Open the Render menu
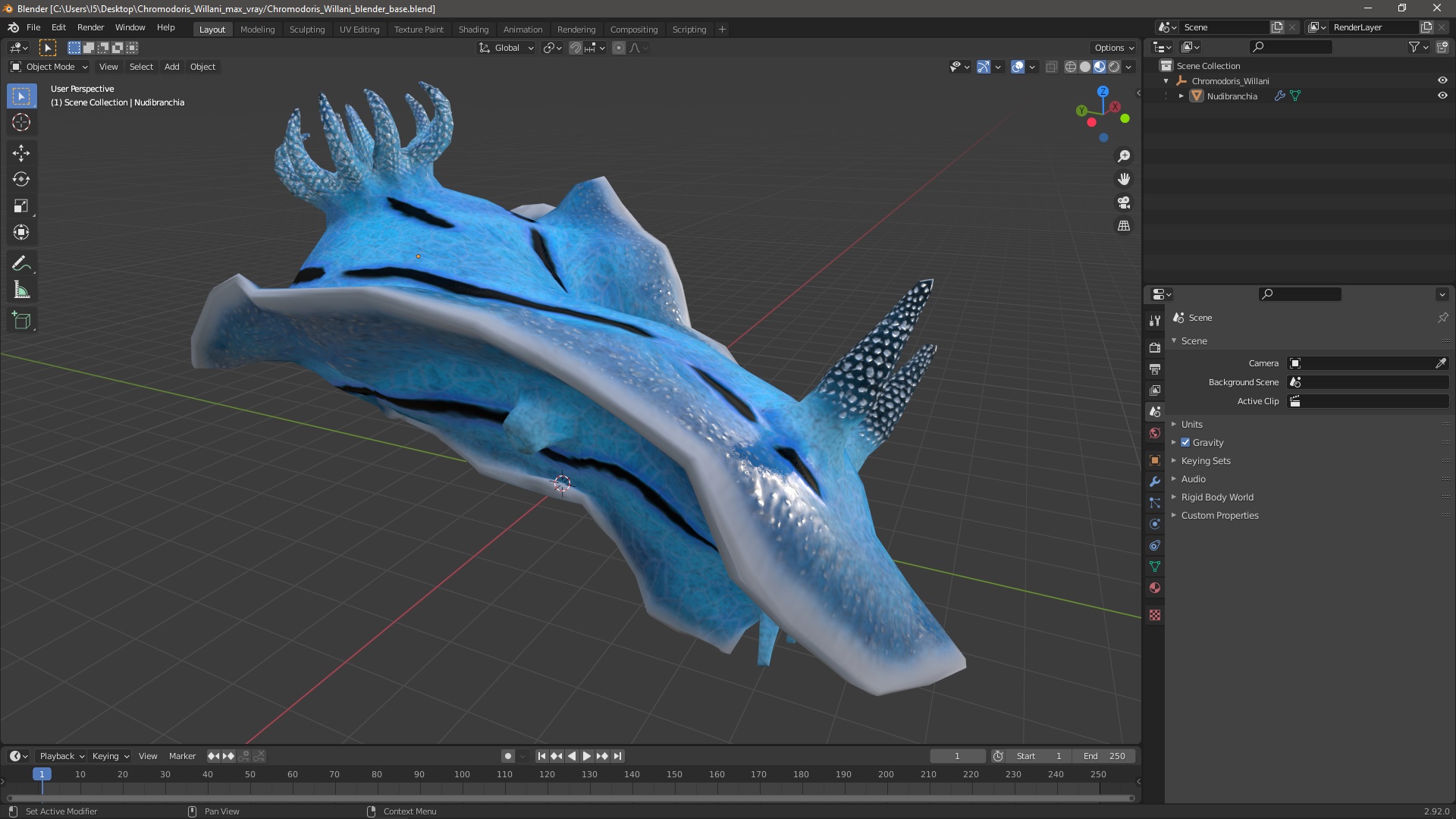 [90, 27]
